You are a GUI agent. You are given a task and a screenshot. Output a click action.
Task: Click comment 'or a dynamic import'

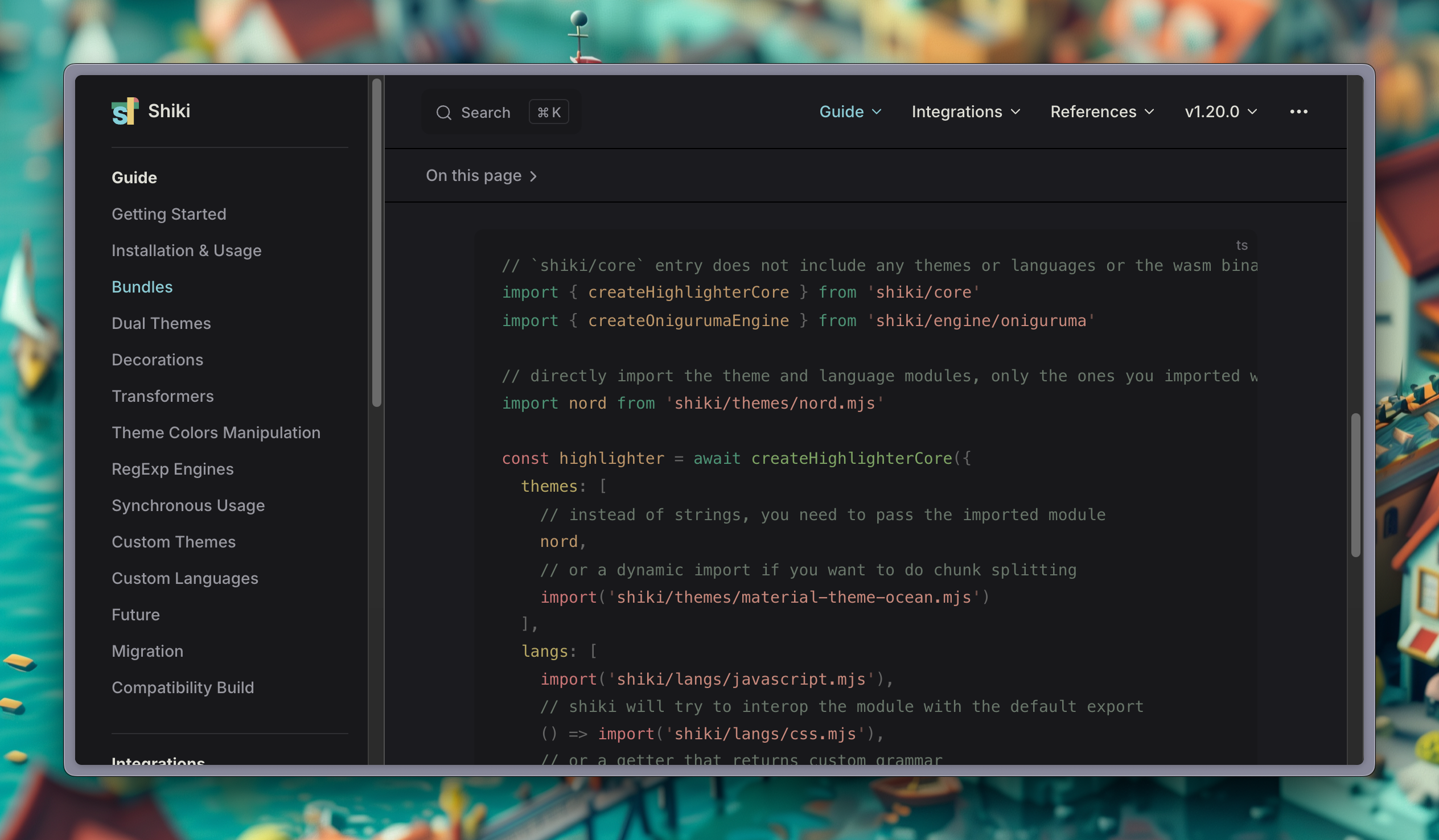coord(660,570)
